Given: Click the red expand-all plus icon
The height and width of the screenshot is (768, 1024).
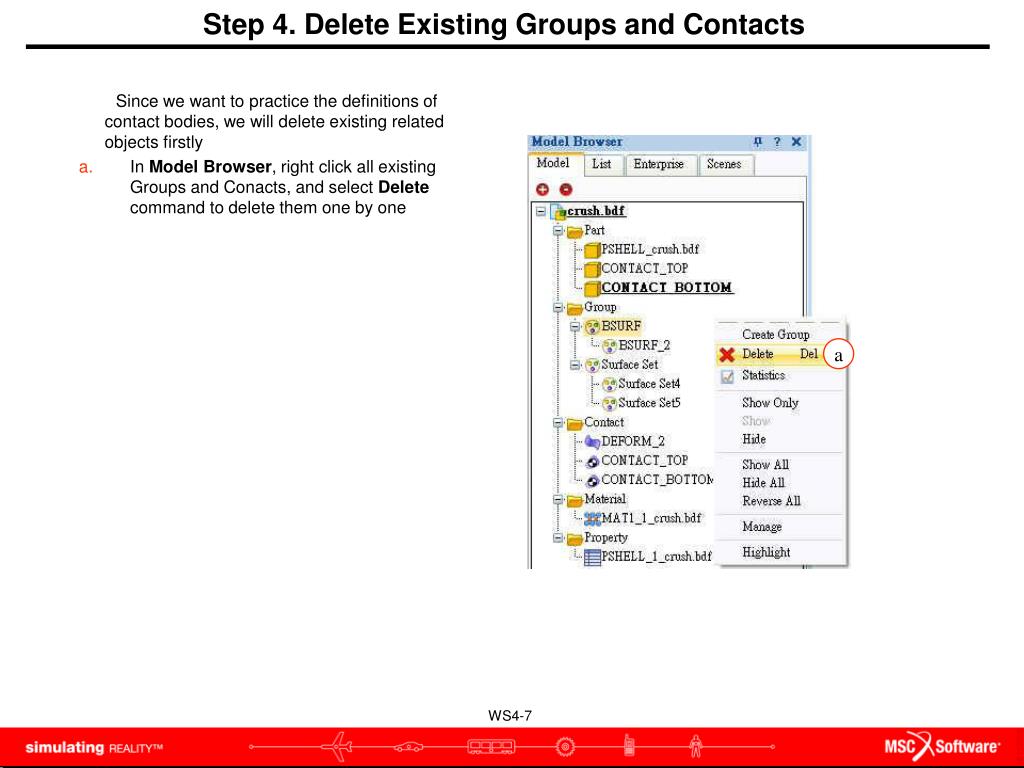Looking at the screenshot, I should [x=542, y=189].
